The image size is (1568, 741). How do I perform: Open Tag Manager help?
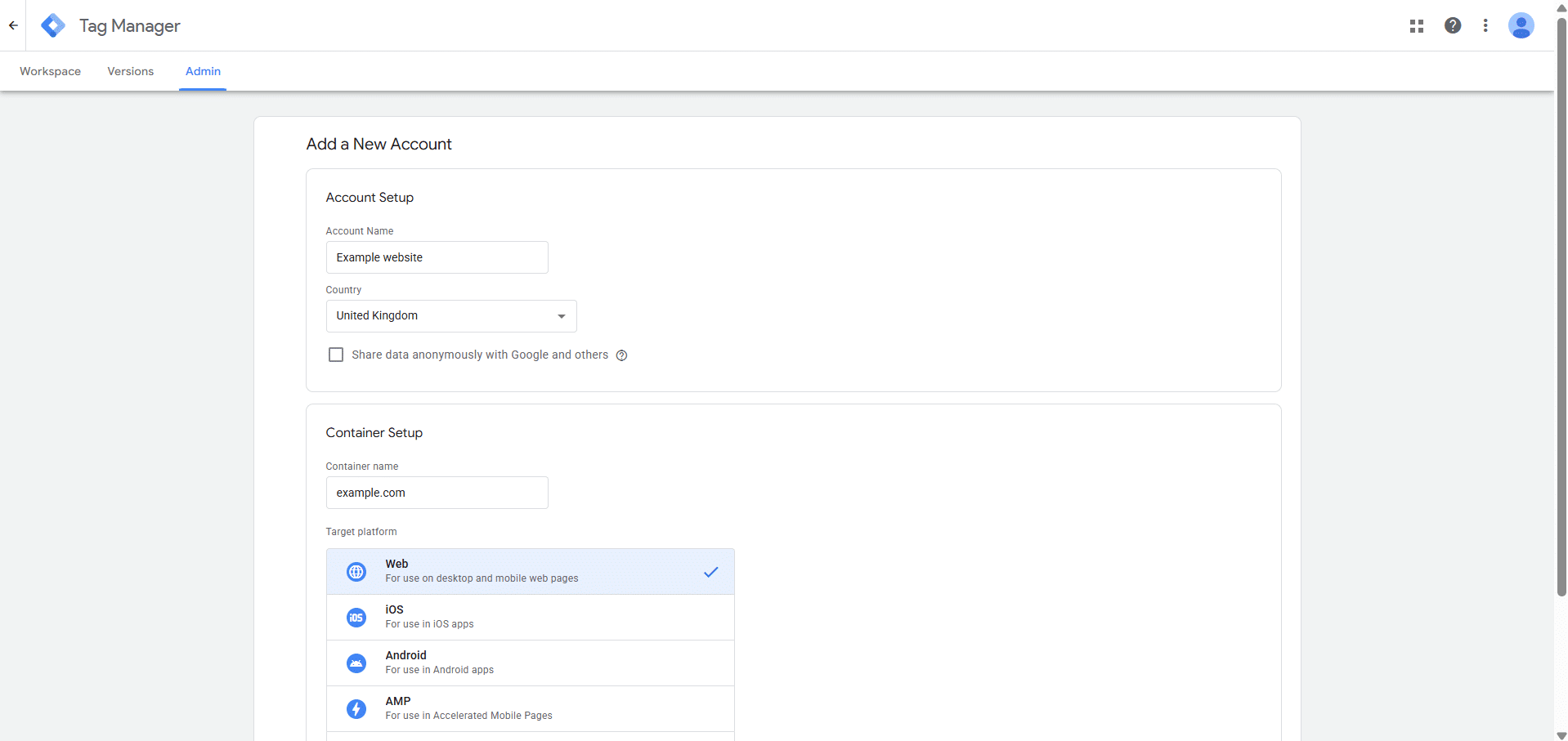[x=1453, y=25]
